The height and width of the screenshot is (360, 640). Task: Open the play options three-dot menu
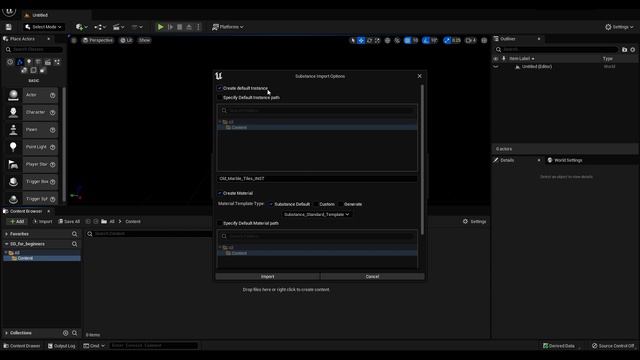click(198, 27)
